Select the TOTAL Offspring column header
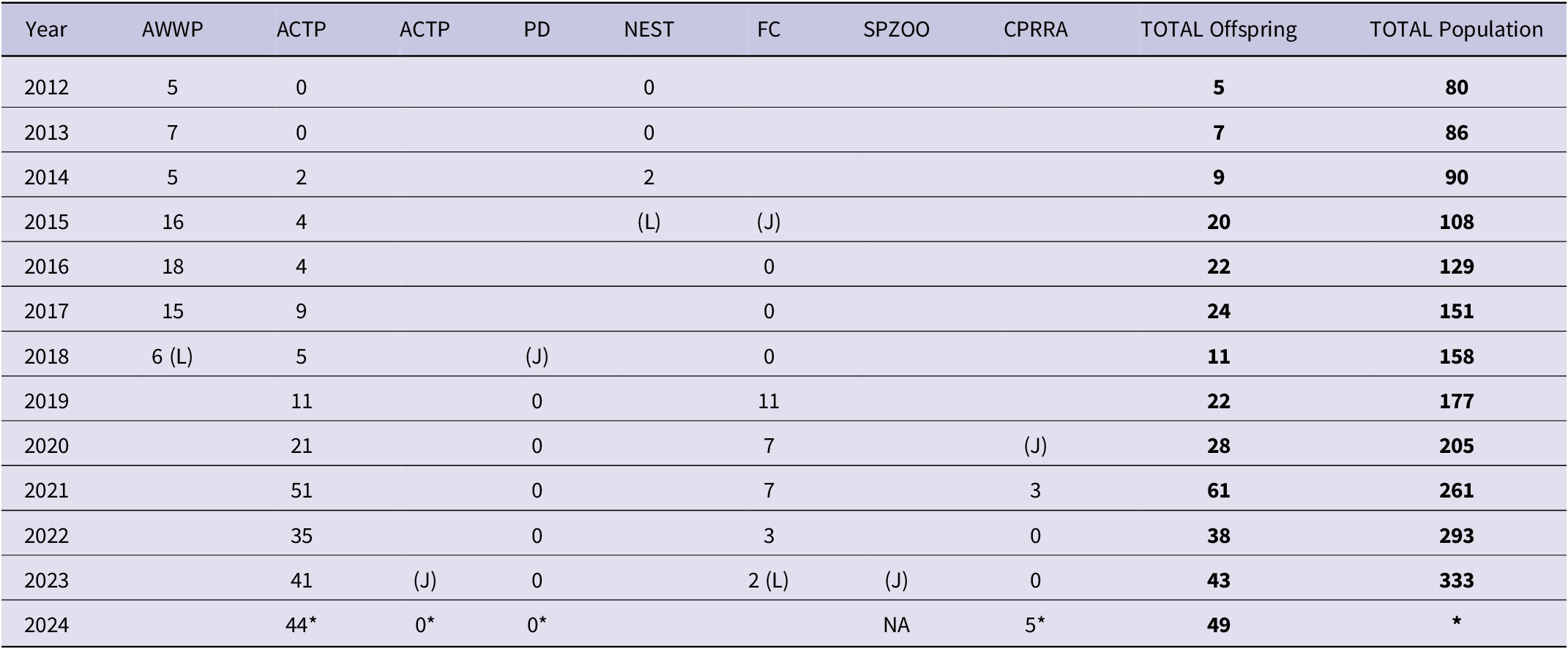The width and height of the screenshot is (1568, 649). tap(1218, 29)
